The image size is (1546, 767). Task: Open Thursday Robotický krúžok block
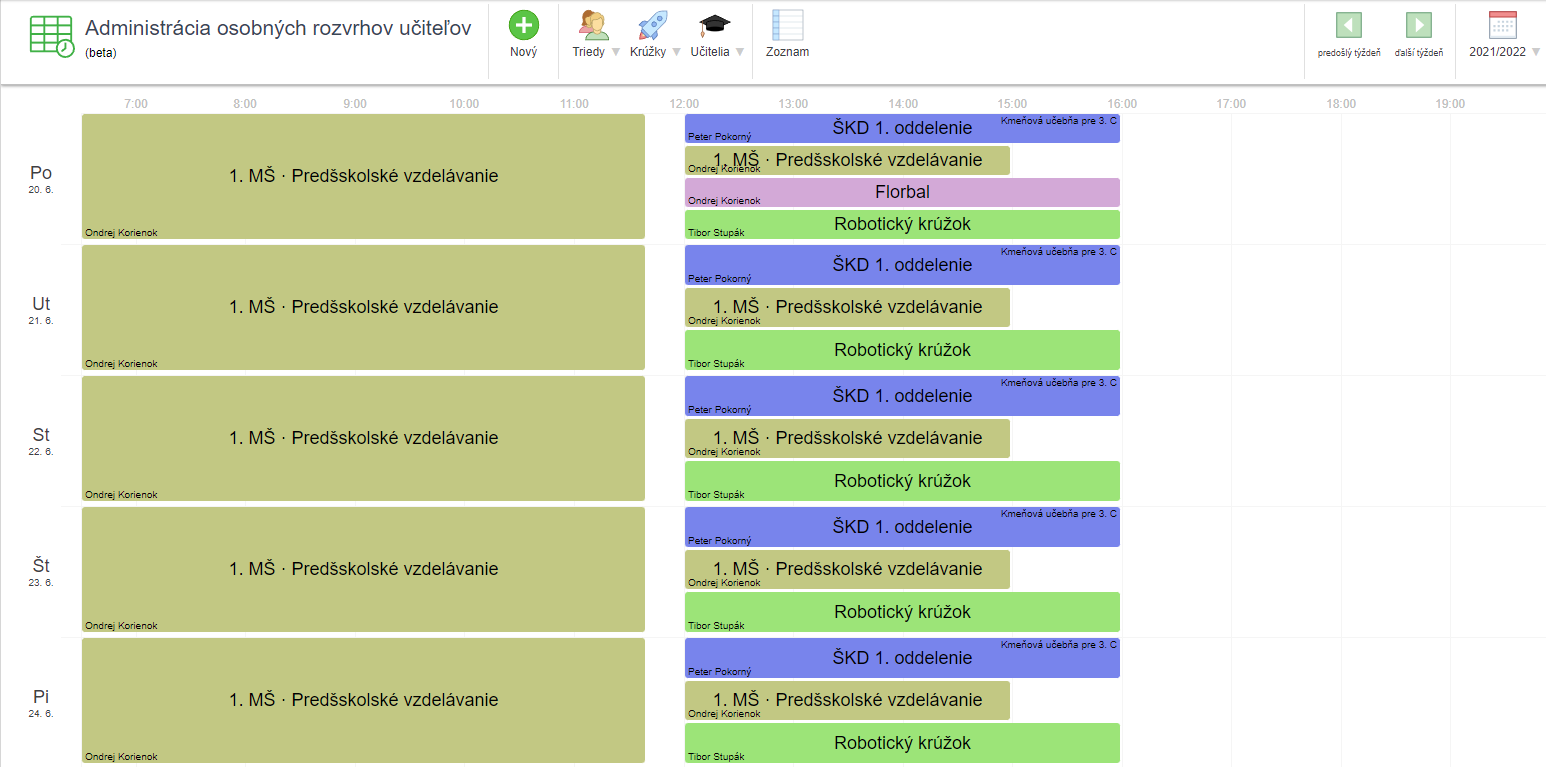pyautogui.click(x=902, y=612)
